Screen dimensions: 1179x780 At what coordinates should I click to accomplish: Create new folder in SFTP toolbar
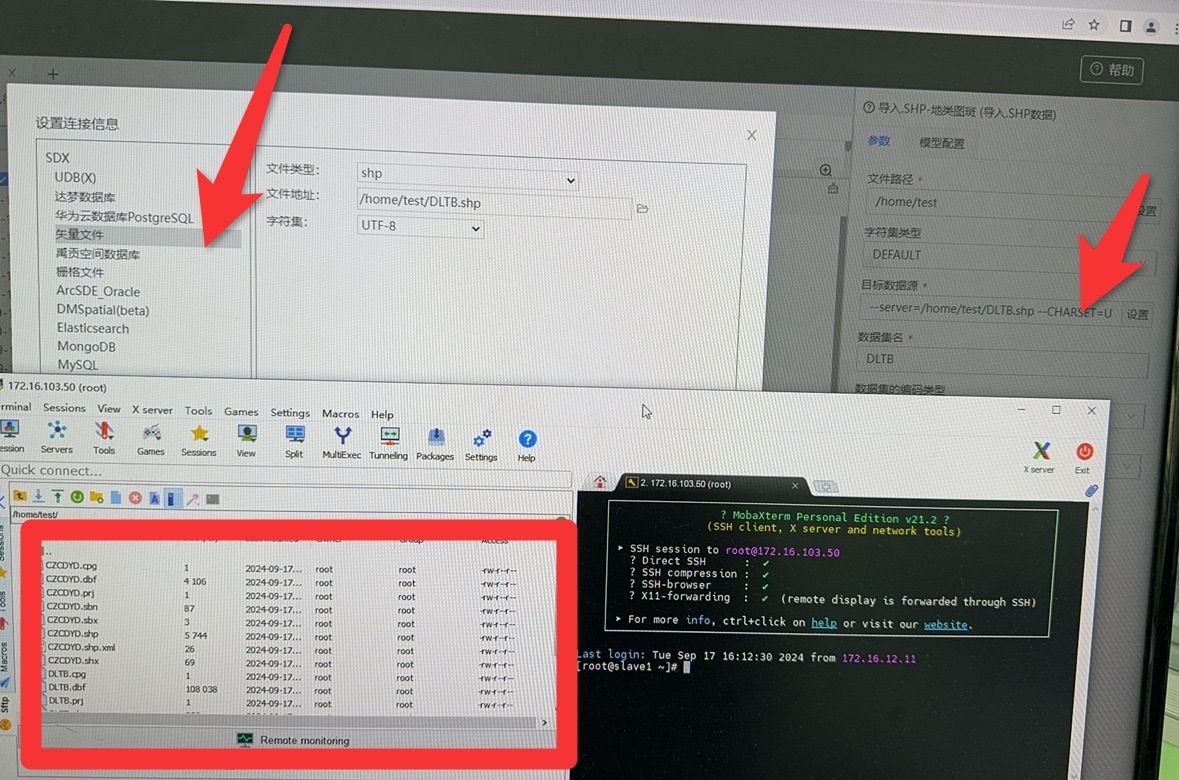[96, 497]
